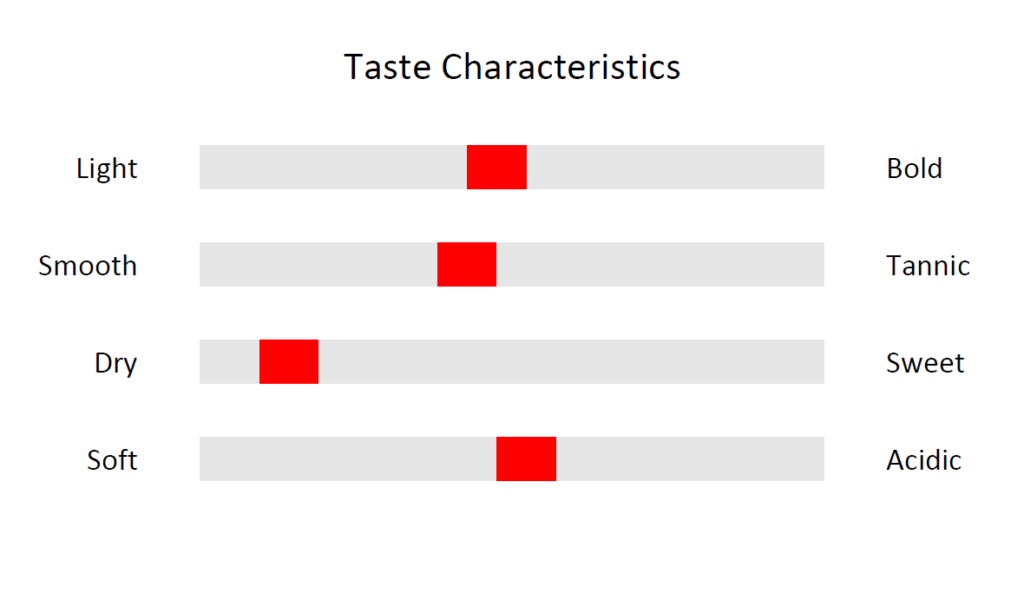Click gray track left of Soft-Acidic marker
Viewport: 1024px width, 607px height.
pyautogui.click(x=348, y=459)
